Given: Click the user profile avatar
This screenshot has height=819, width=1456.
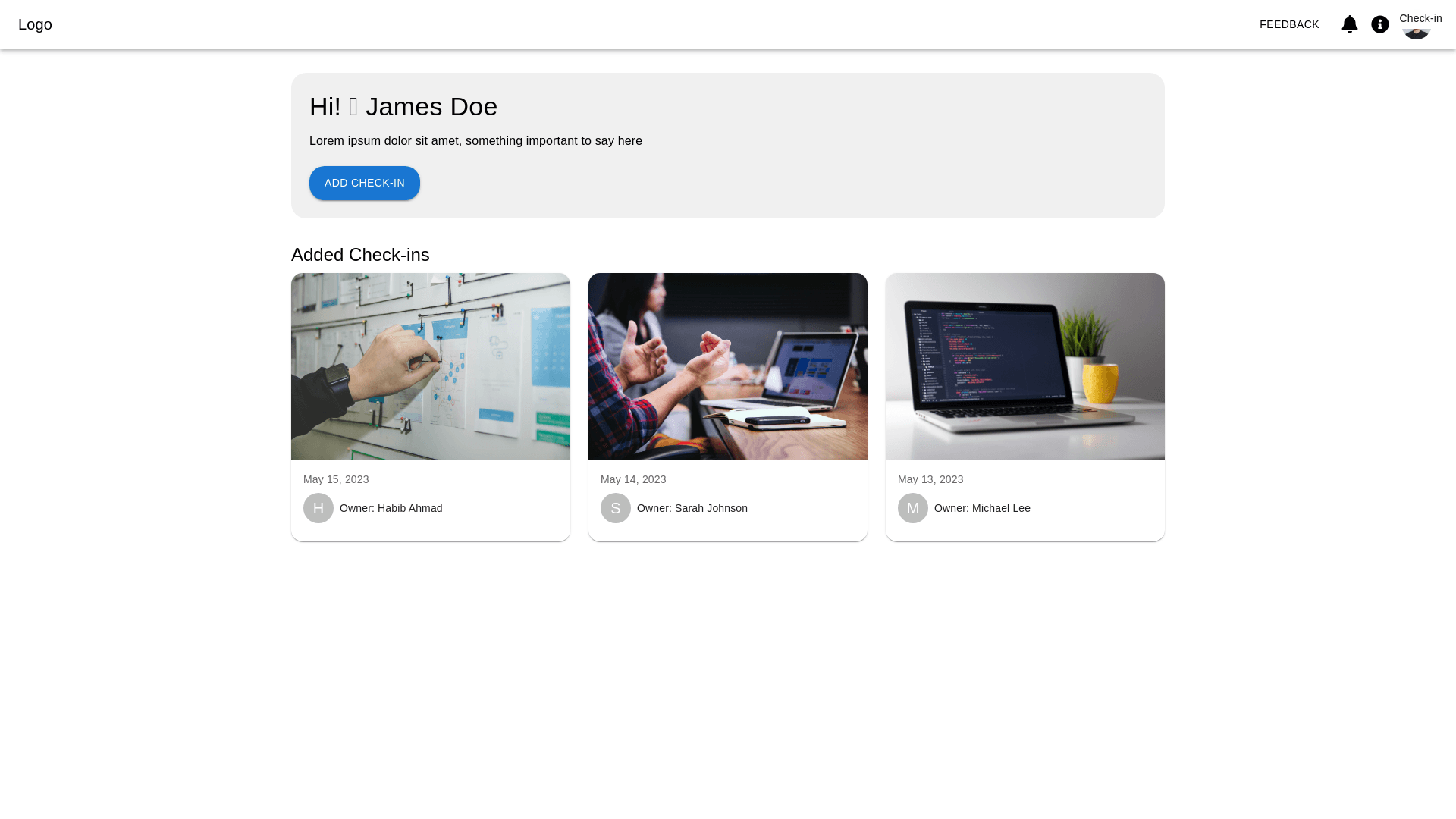Looking at the screenshot, I should click(1416, 33).
